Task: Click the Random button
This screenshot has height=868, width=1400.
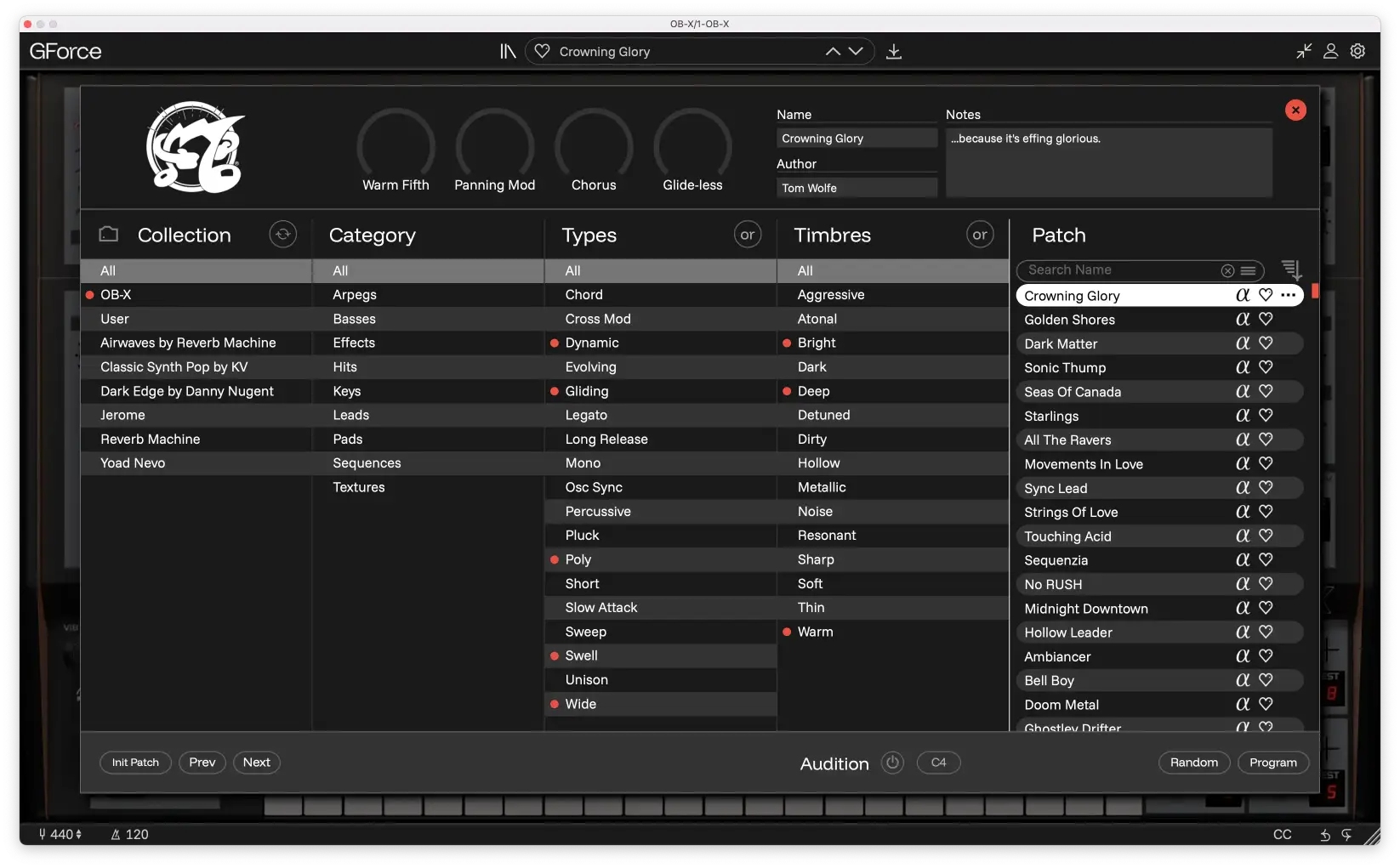Action: [x=1194, y=763]
